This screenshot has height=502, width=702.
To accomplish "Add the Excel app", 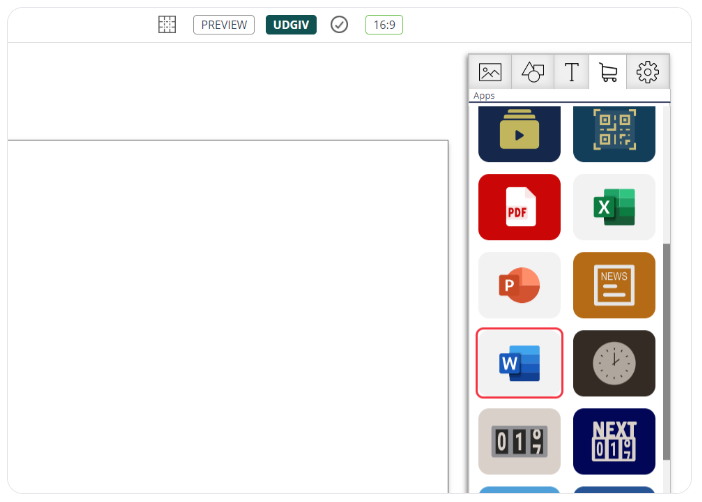I will (x=614, y=207).
